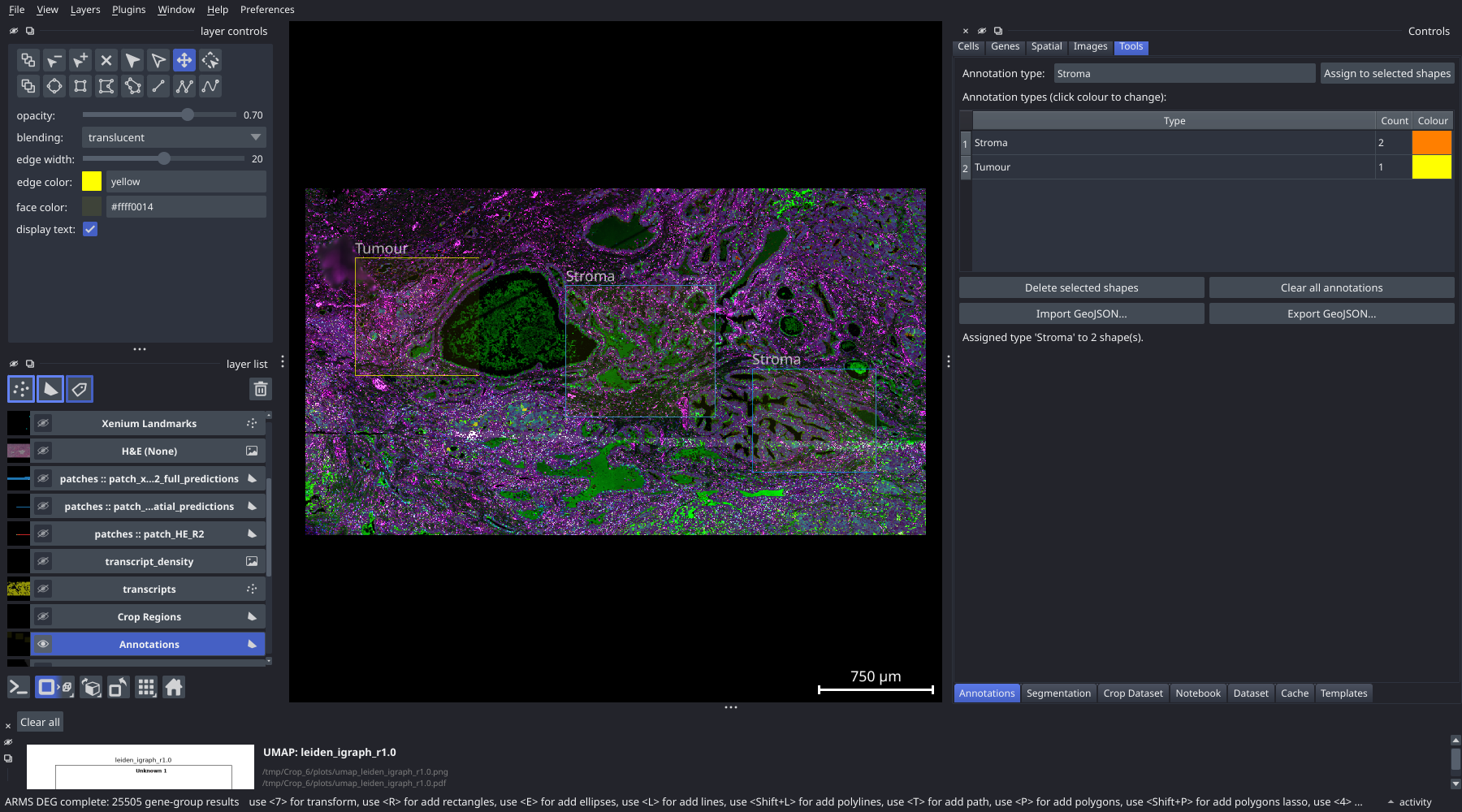The image size is (1462, 812).
Task: Activate the Transform mode tool
Action: [210, 60]
